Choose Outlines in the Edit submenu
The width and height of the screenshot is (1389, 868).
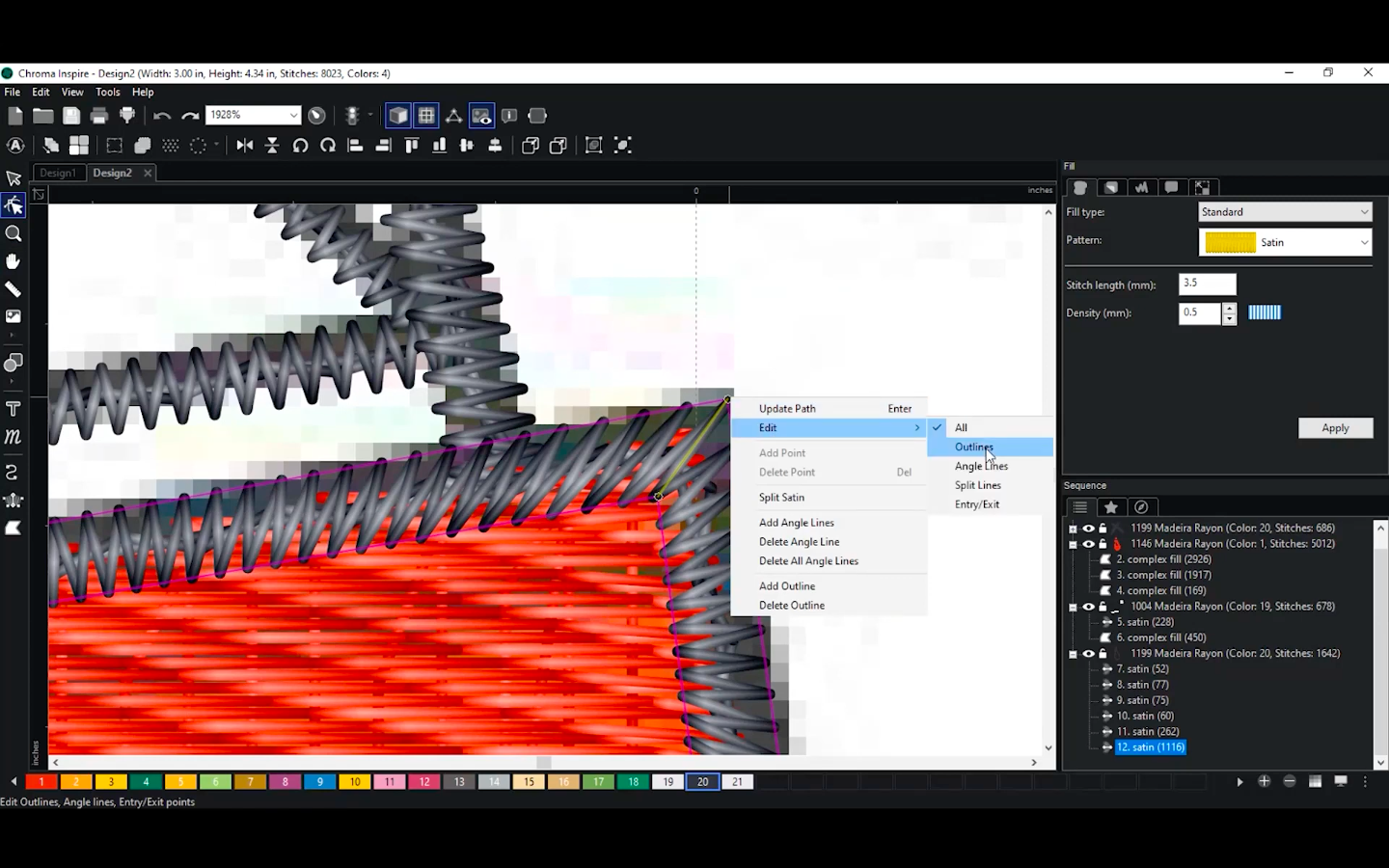(x=973, y=448)
